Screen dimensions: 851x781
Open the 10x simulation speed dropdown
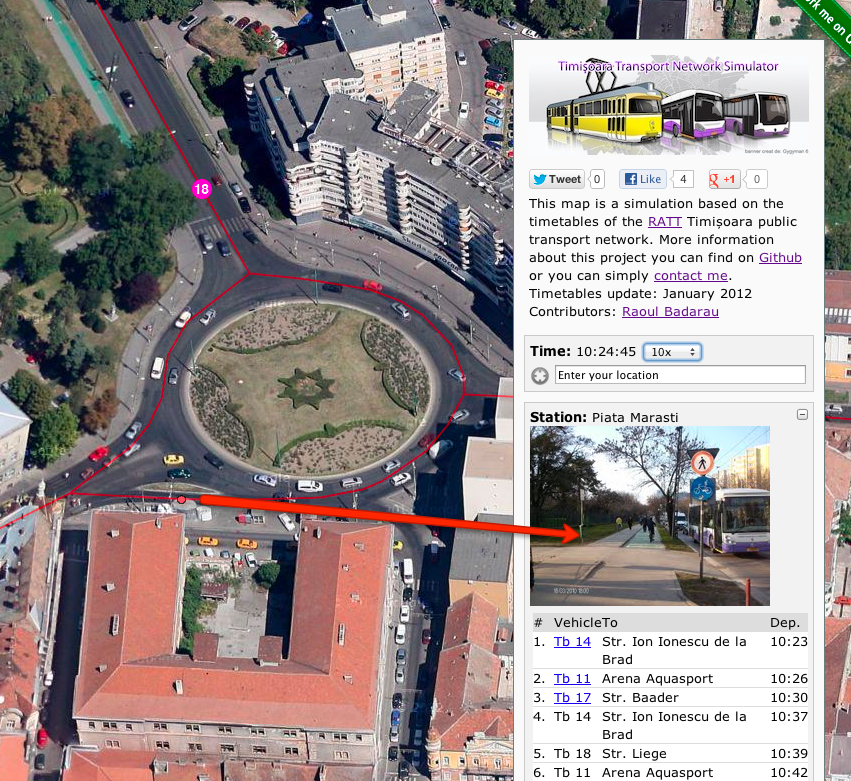[x=672, y=352]
